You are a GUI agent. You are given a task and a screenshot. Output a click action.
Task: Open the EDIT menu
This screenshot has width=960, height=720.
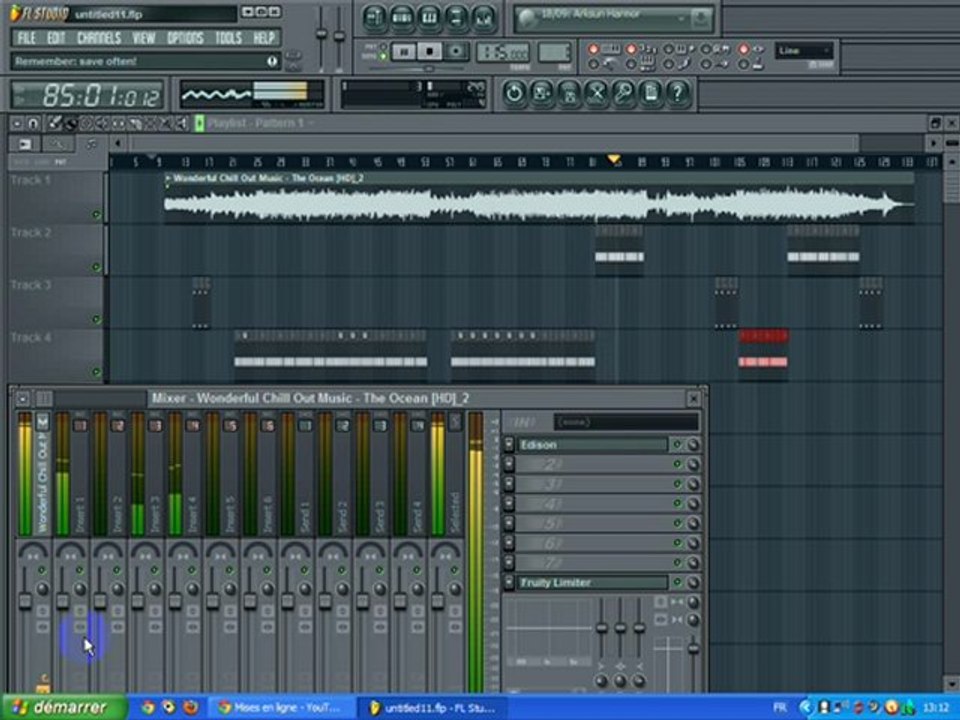(x=56, y=39)
